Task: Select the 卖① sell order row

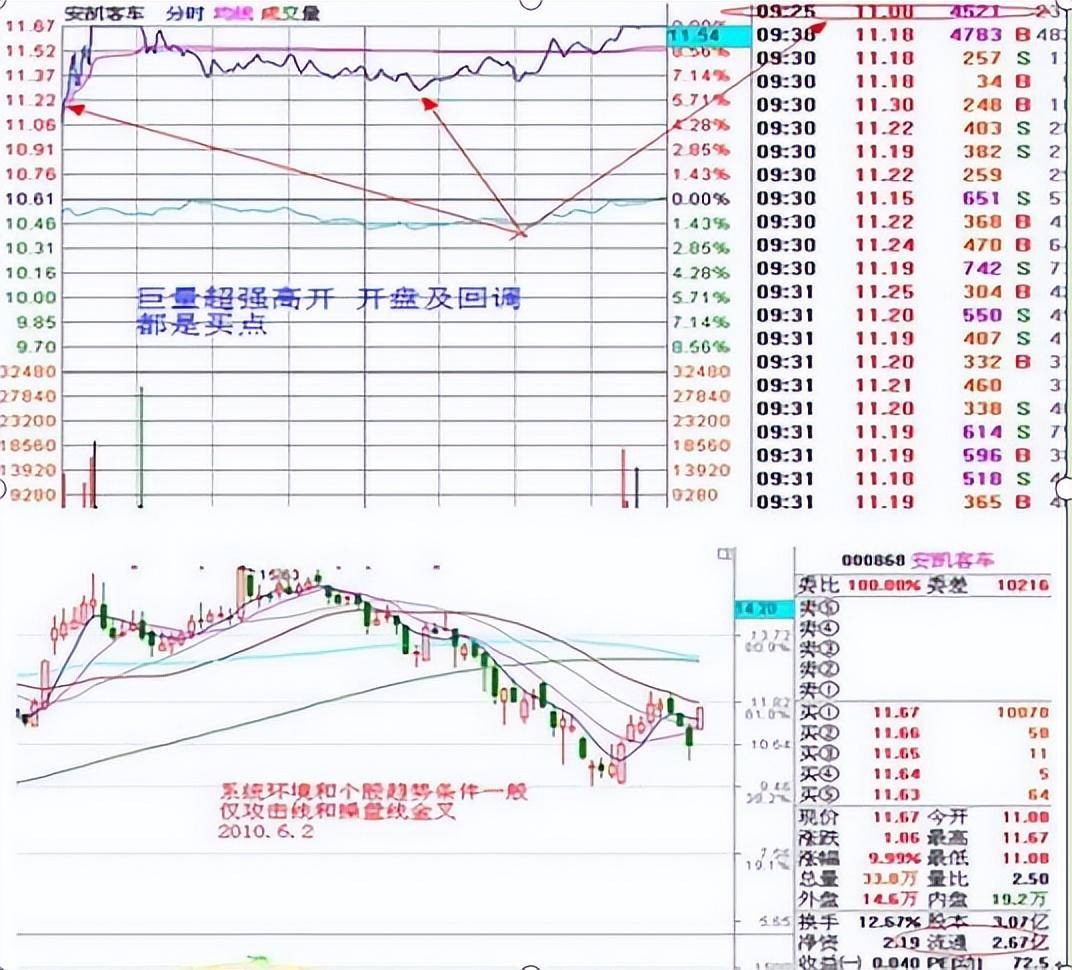Action: [x=923, y=690]
